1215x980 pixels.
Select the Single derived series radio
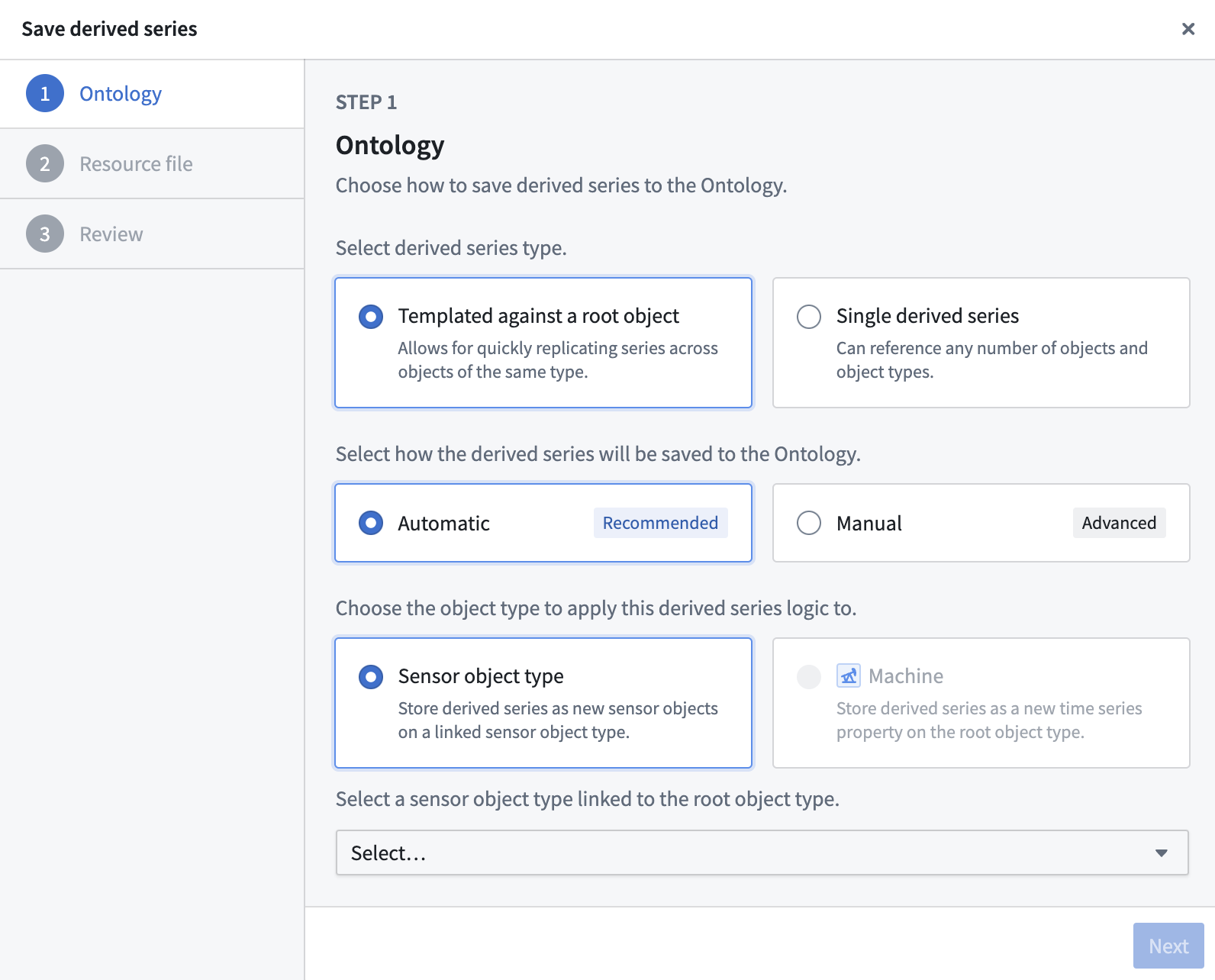pyautogui.click(x=809, y=317)
